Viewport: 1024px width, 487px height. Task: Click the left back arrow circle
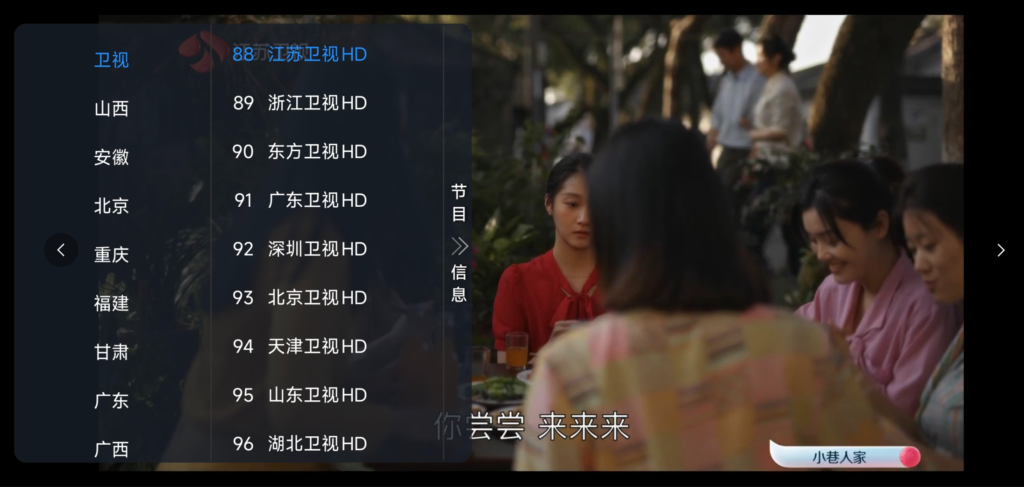[x=61, y=250]
